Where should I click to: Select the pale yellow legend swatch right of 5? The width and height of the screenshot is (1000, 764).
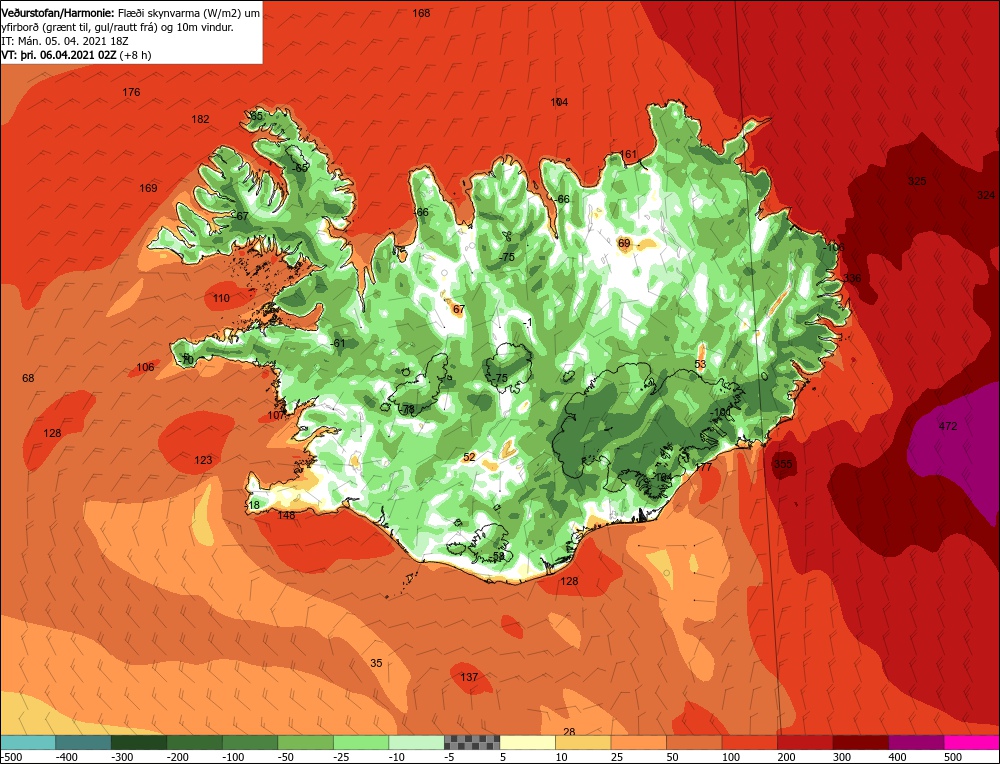527,742
